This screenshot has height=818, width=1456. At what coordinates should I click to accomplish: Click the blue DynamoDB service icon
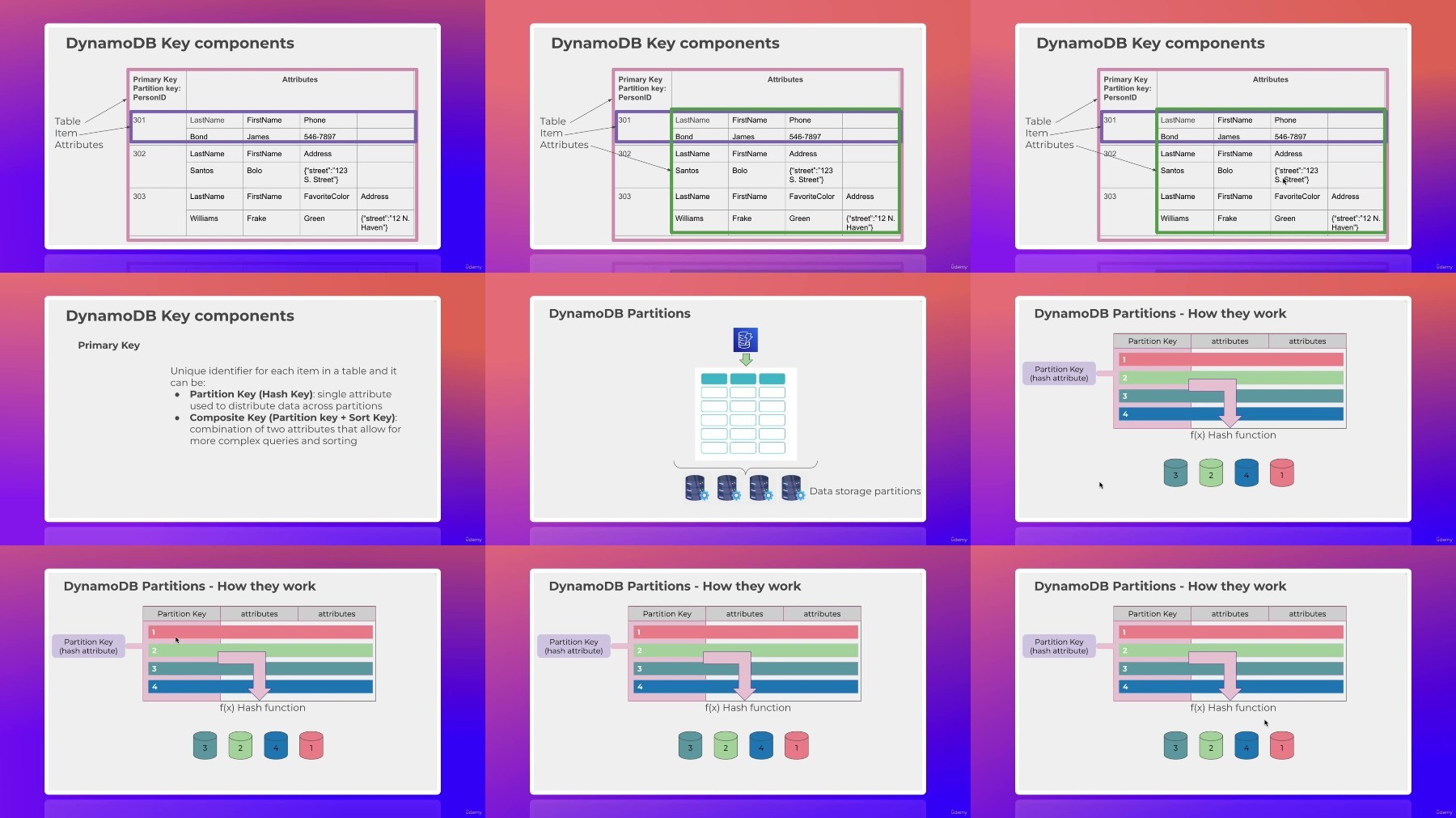pos(745,340)
